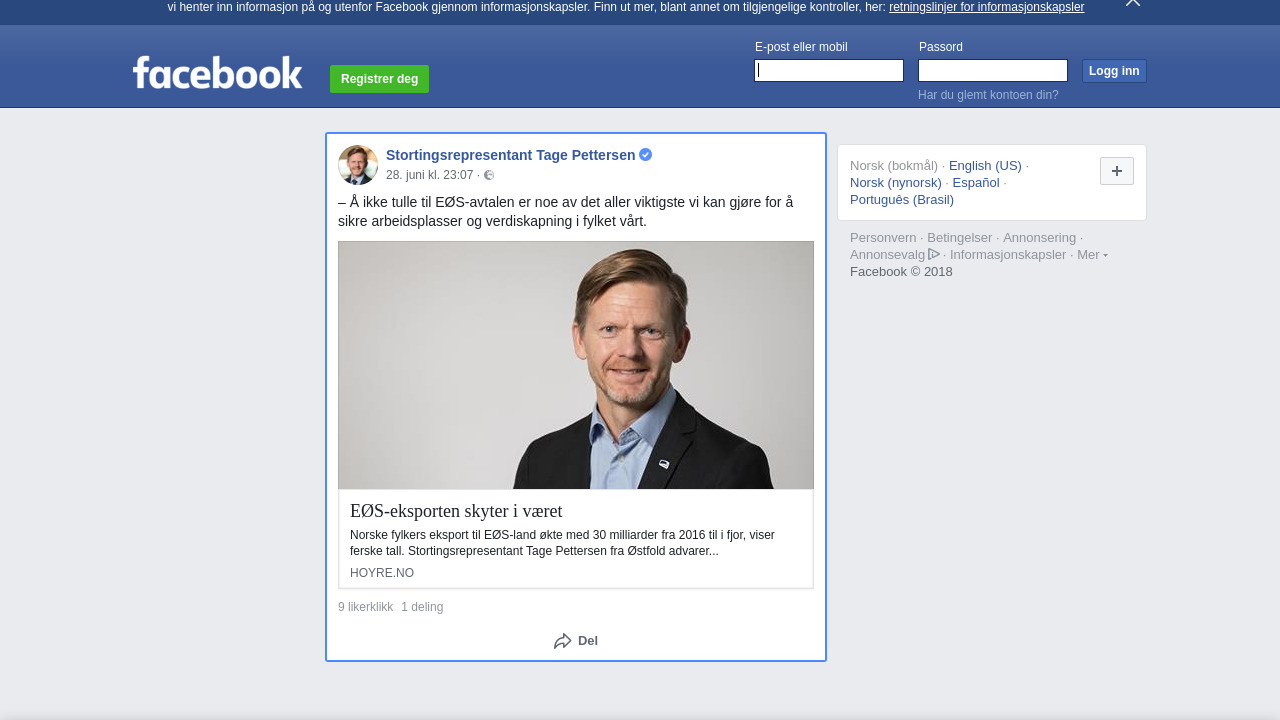
Task: Click the verified badge next to Tage Pettersen
Action: pos(646,155)
